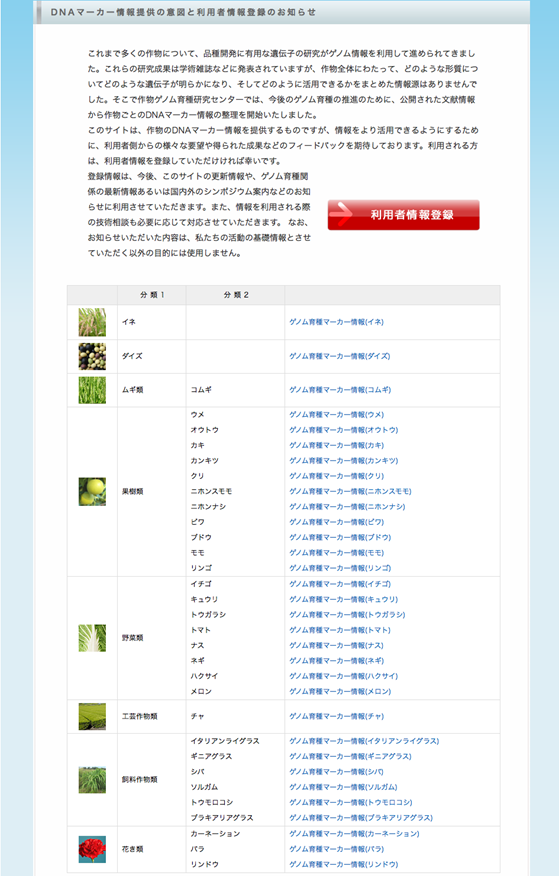Click the fruit thumbnail for 果樹類
This screenshot has height=876, width=559.
coord(92,492)
